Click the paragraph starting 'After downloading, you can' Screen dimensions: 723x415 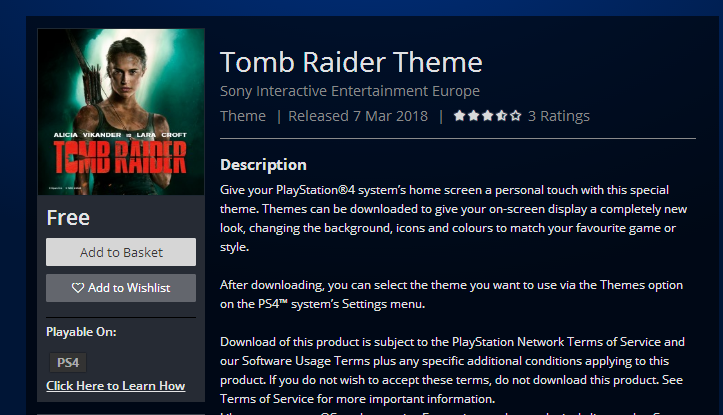(x=451, y=294)
